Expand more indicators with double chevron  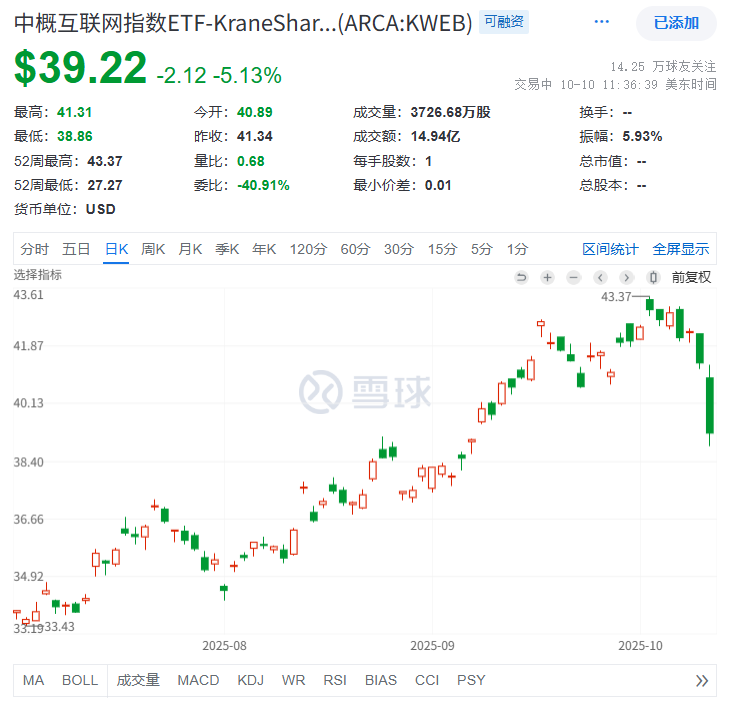pos(702,681)
